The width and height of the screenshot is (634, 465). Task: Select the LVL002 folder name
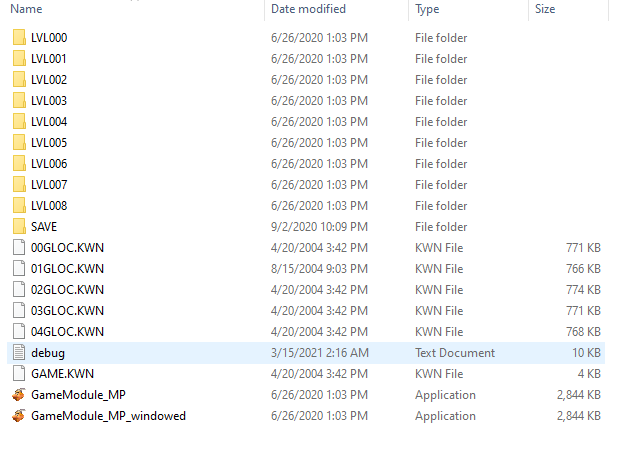[49, 80]
